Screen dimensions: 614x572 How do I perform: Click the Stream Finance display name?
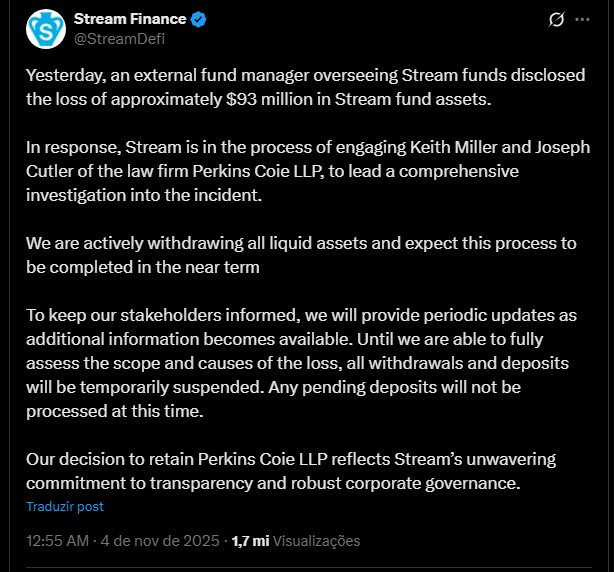coord(131,20)
